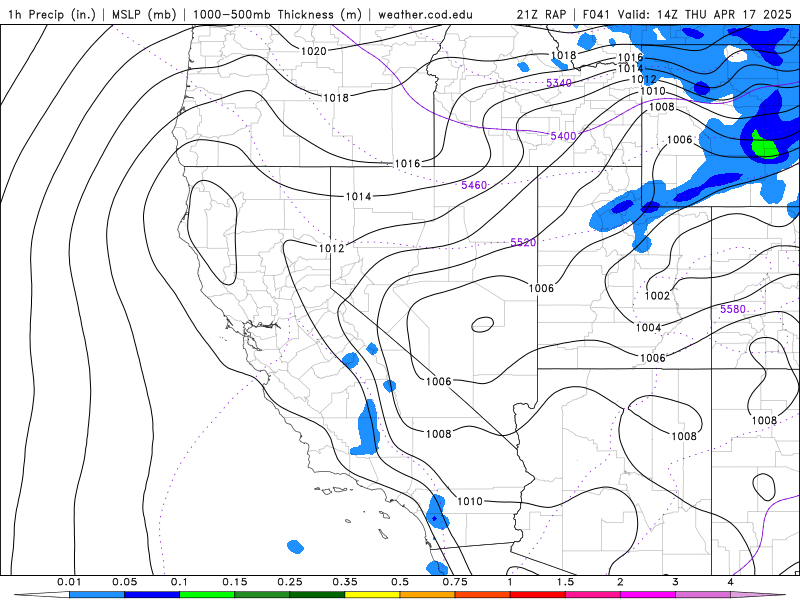Viewport: 800px width, 600px height.
Task: Click the purple 5580 thickness label
Action: [733, 309]
